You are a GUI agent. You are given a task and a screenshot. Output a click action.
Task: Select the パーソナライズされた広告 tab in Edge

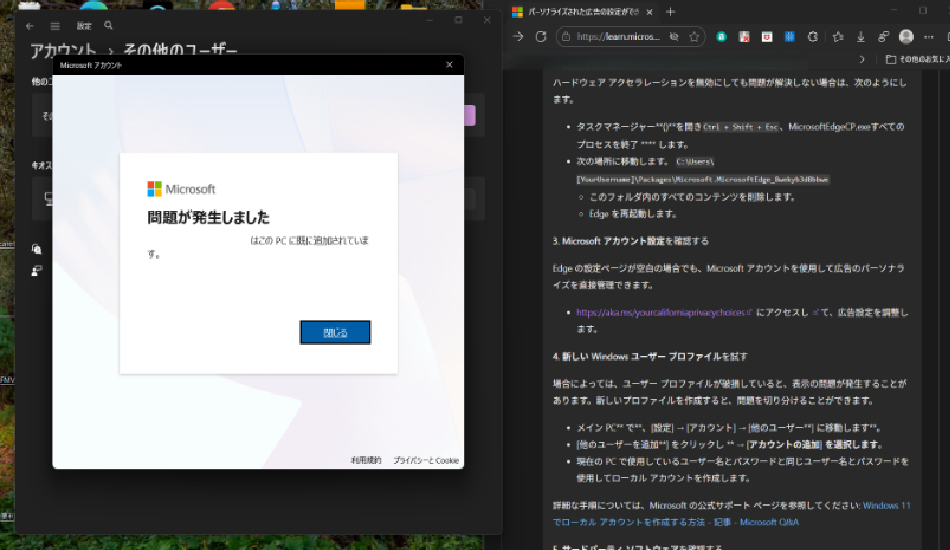(x=583, y=12)
